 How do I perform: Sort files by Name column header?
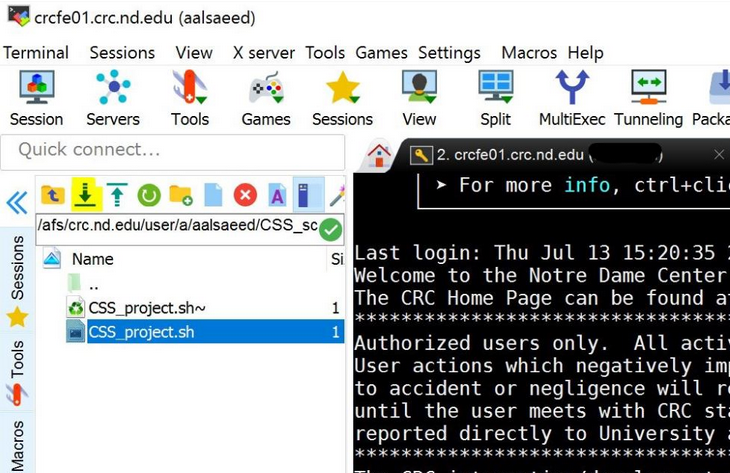click(x=93, y=259)
